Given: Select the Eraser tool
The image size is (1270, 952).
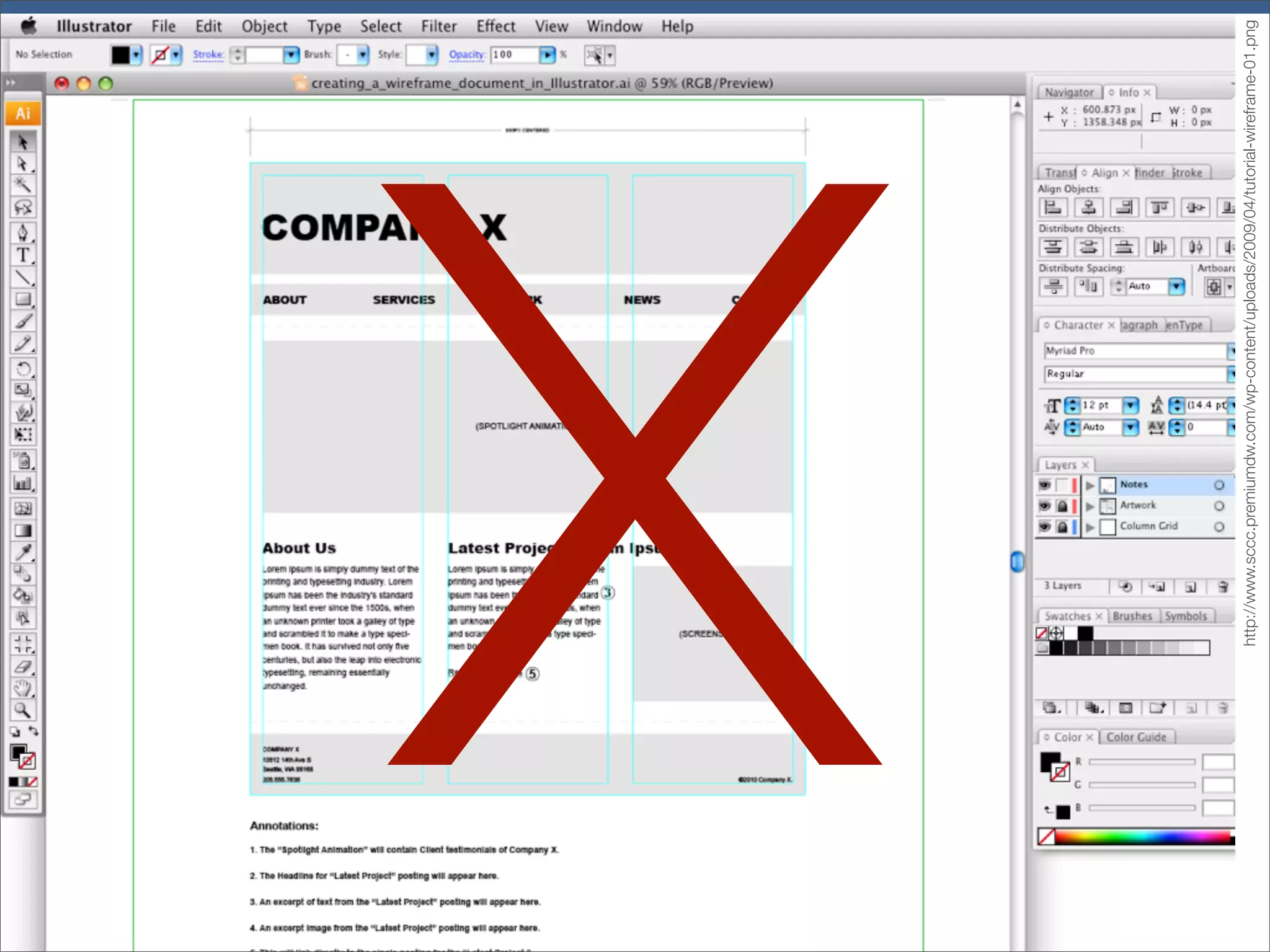Looking at the screenshot, I should (x=23, y=667).
